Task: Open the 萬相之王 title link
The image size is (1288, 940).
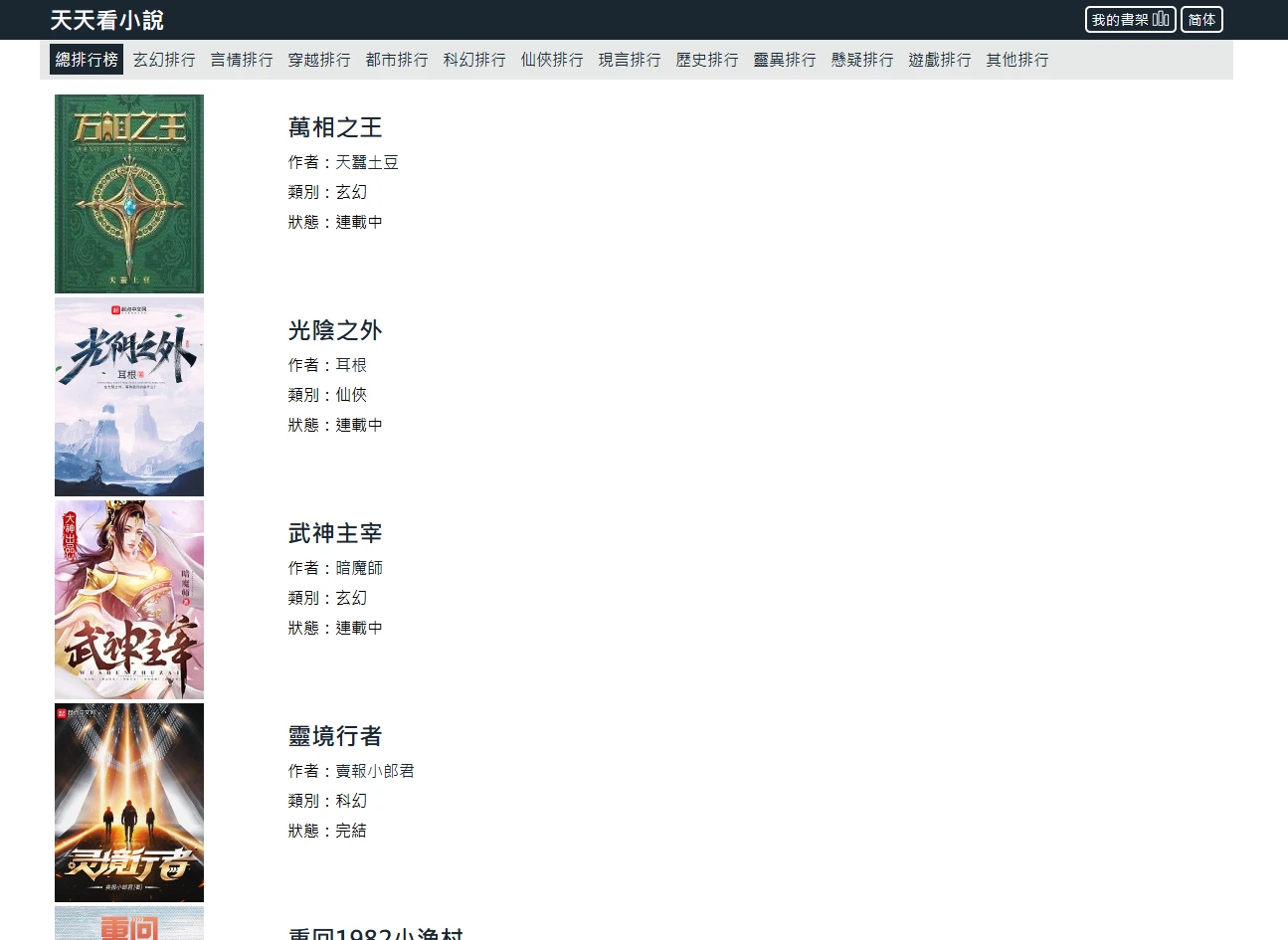Action: (x=335, y=127)
